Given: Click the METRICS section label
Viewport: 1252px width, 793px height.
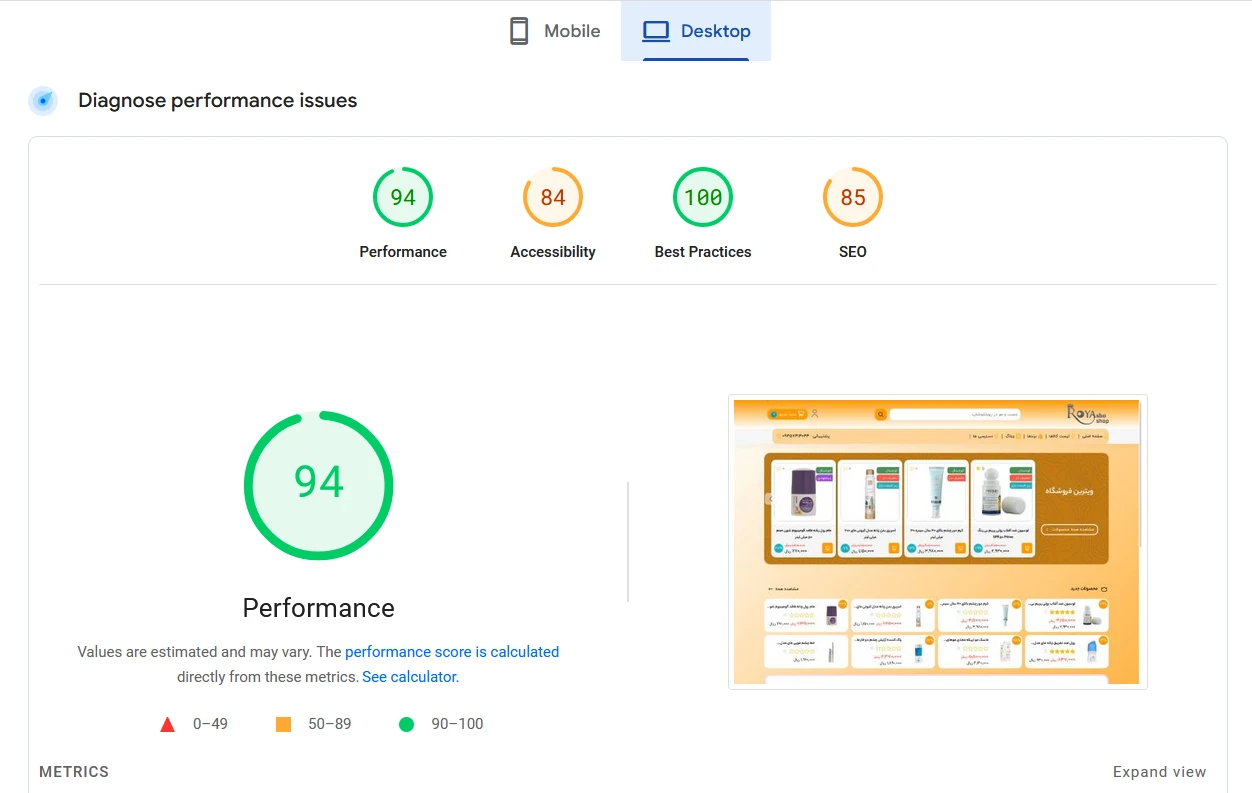Looking at the screenshot, I should 74,772.
